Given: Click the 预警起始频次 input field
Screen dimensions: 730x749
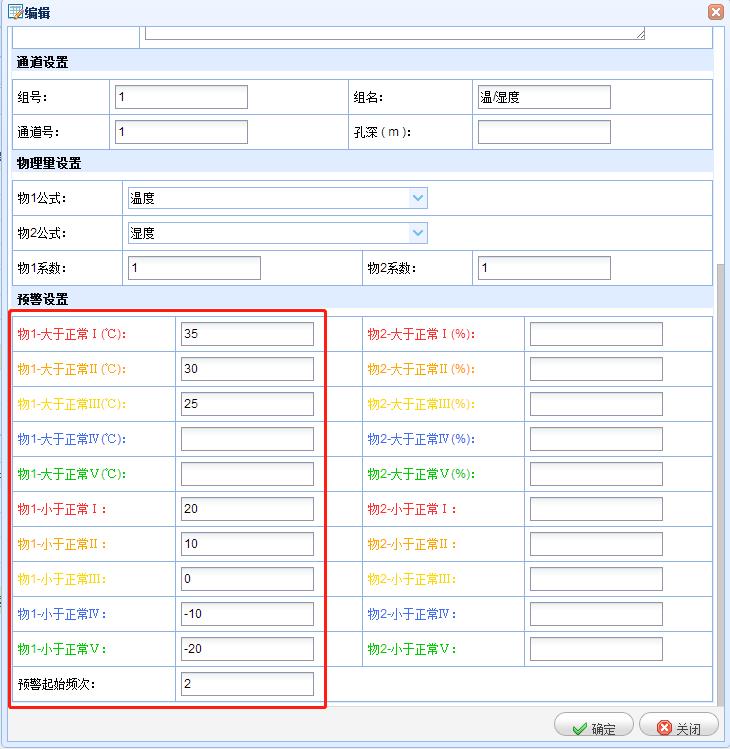Looking at the screenshot, I should pyautogui.click(x=247, y=684).
